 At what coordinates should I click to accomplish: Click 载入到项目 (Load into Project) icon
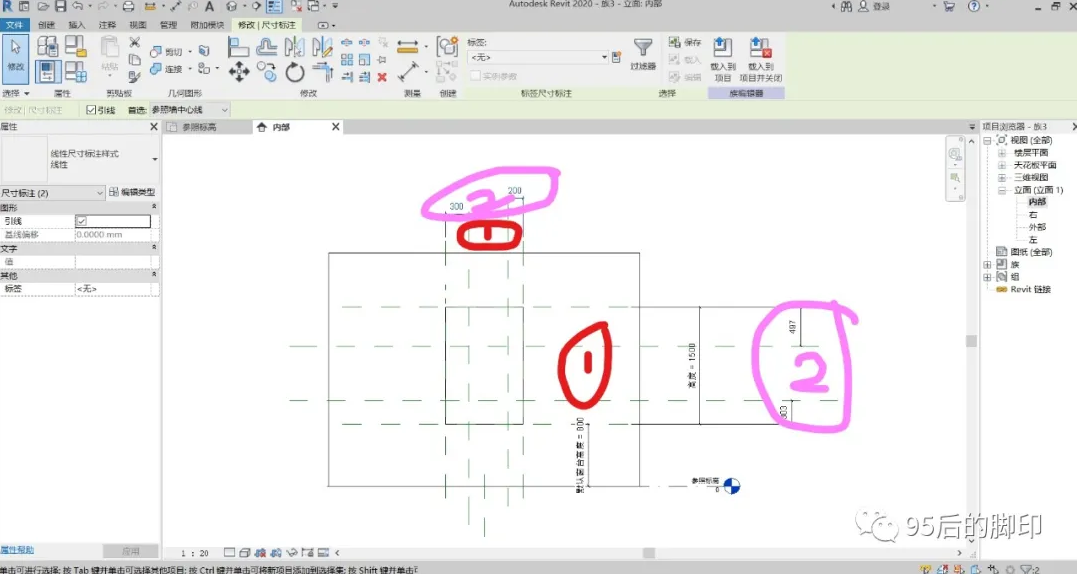(722, 48)
